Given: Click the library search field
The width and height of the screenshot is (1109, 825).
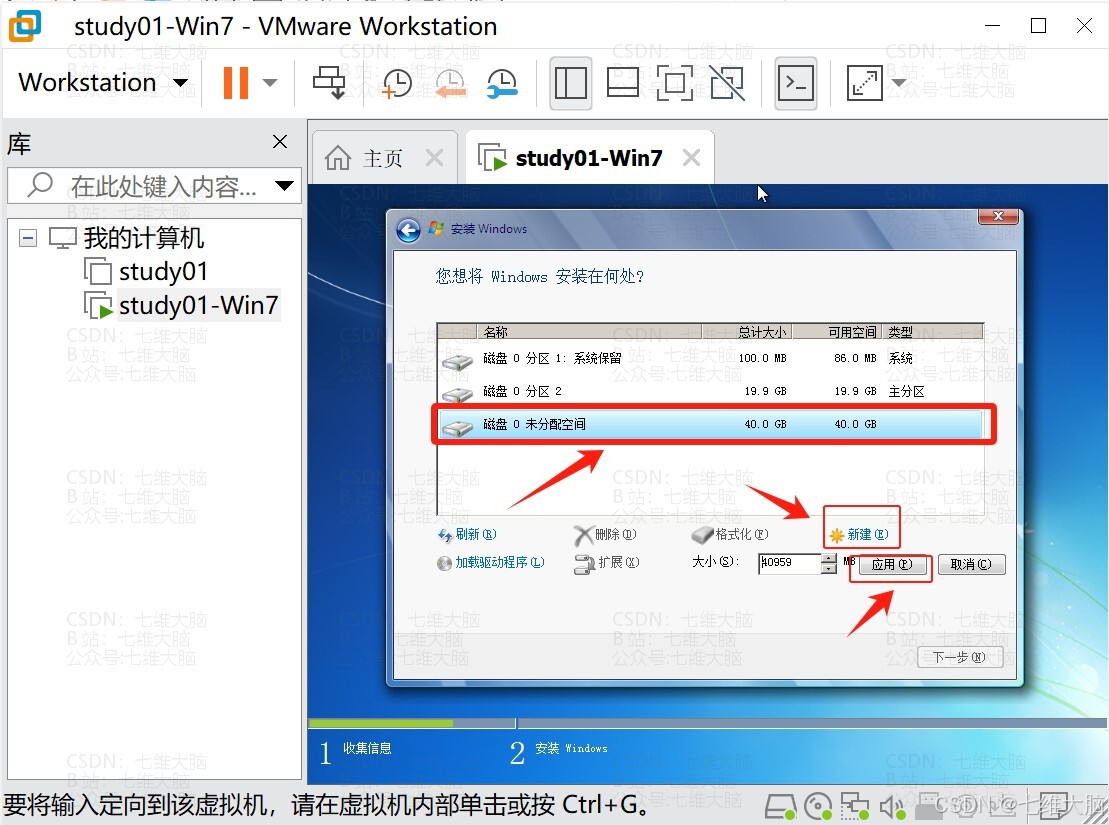Looking at the screenshot, I should coord(154,186).
